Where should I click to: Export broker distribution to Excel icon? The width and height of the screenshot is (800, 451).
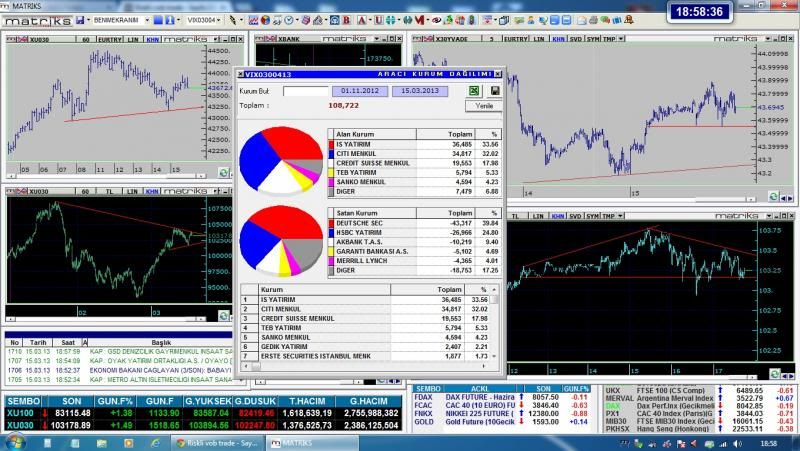(474, 91)
